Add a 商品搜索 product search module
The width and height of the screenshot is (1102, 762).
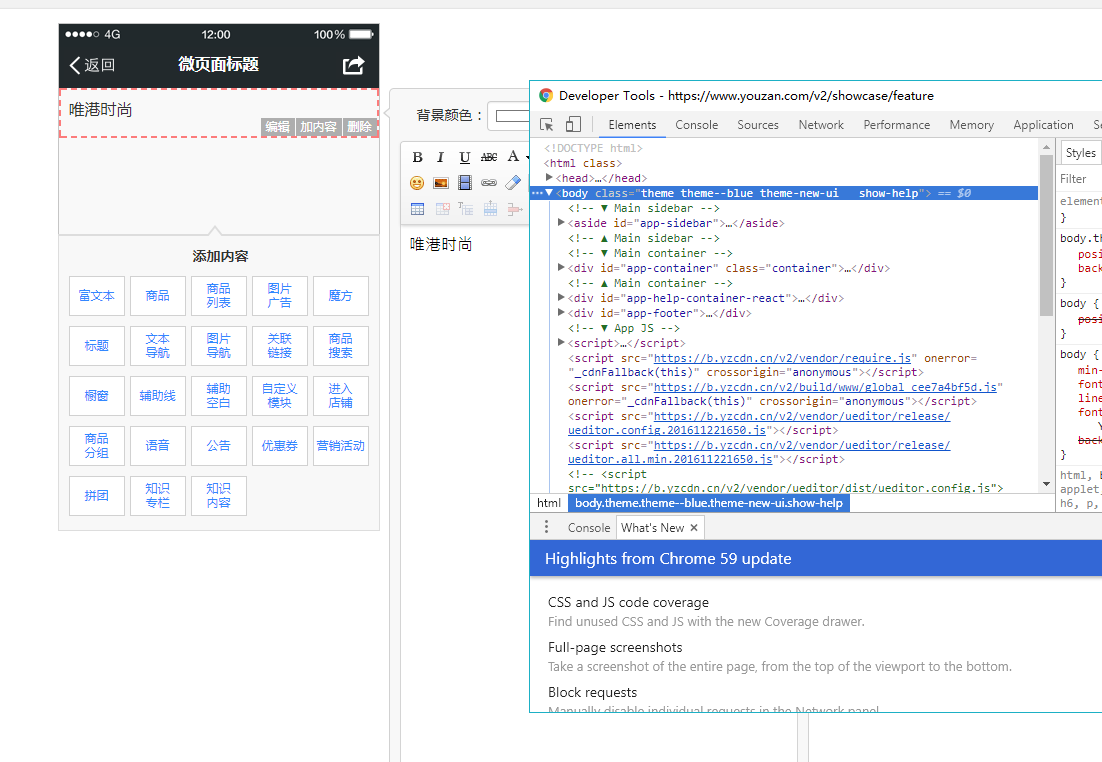pyautogui.click(x=341, y=346)
